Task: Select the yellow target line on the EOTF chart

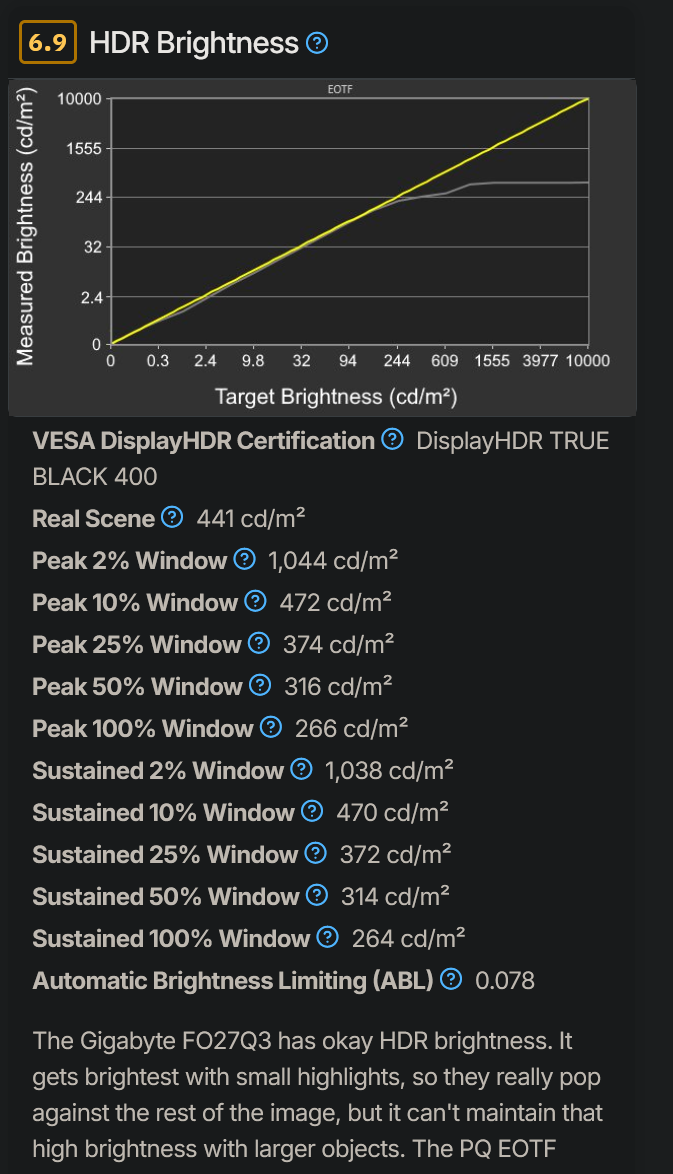Action: [350, 220]
